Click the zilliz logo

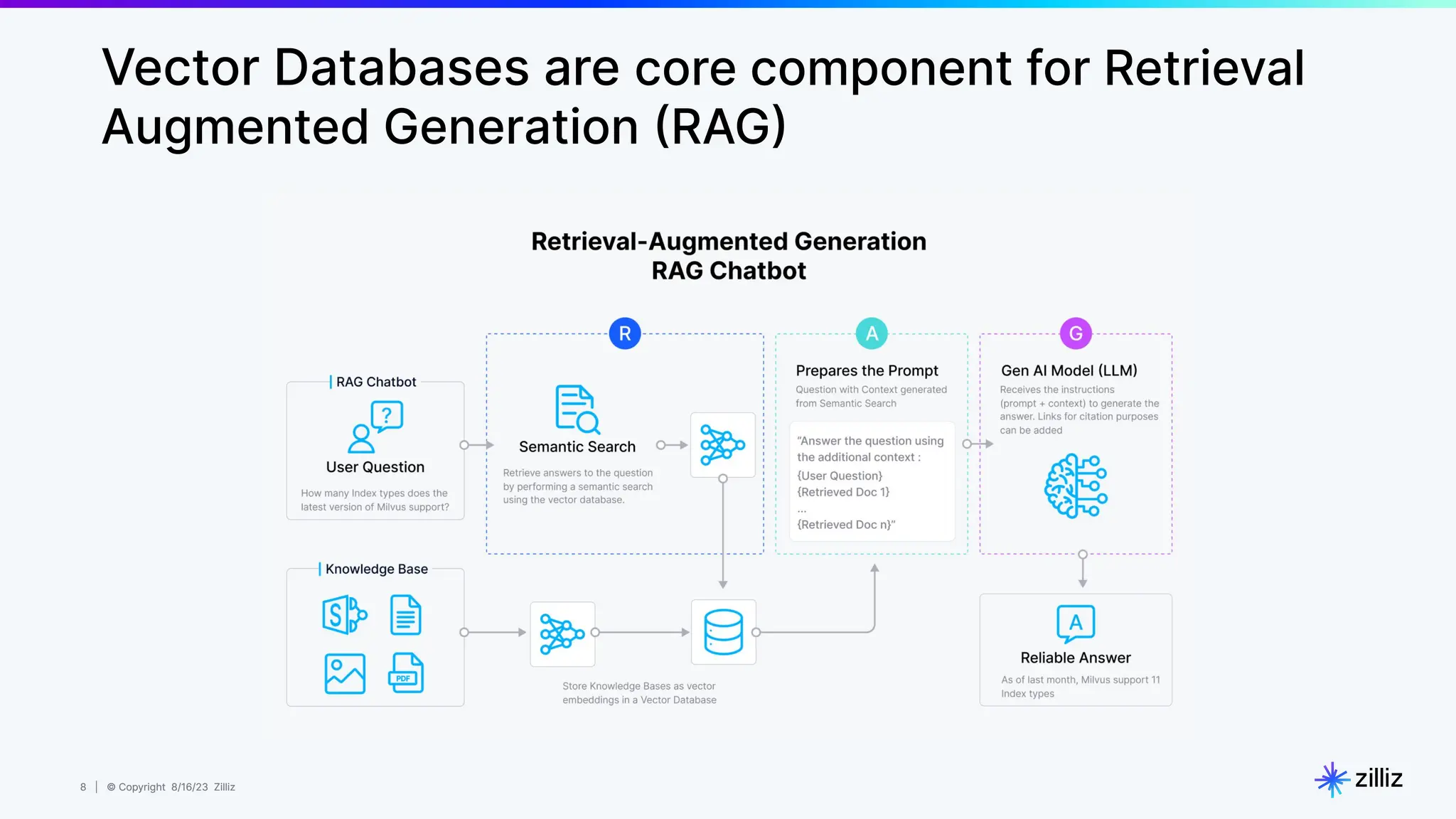coord(1359,778)
